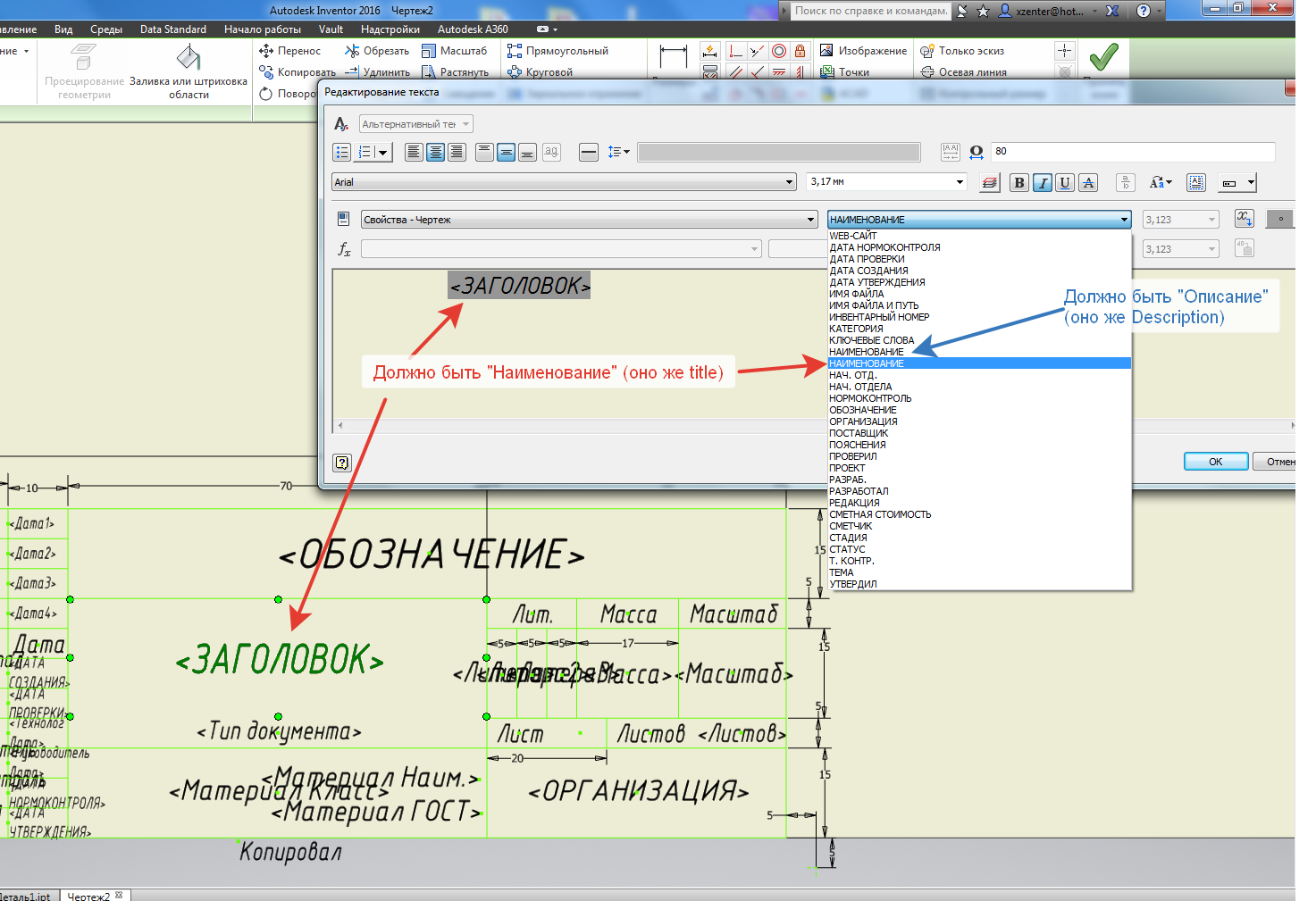Click Заливка или штриховка области tool

tap(189, 71)
